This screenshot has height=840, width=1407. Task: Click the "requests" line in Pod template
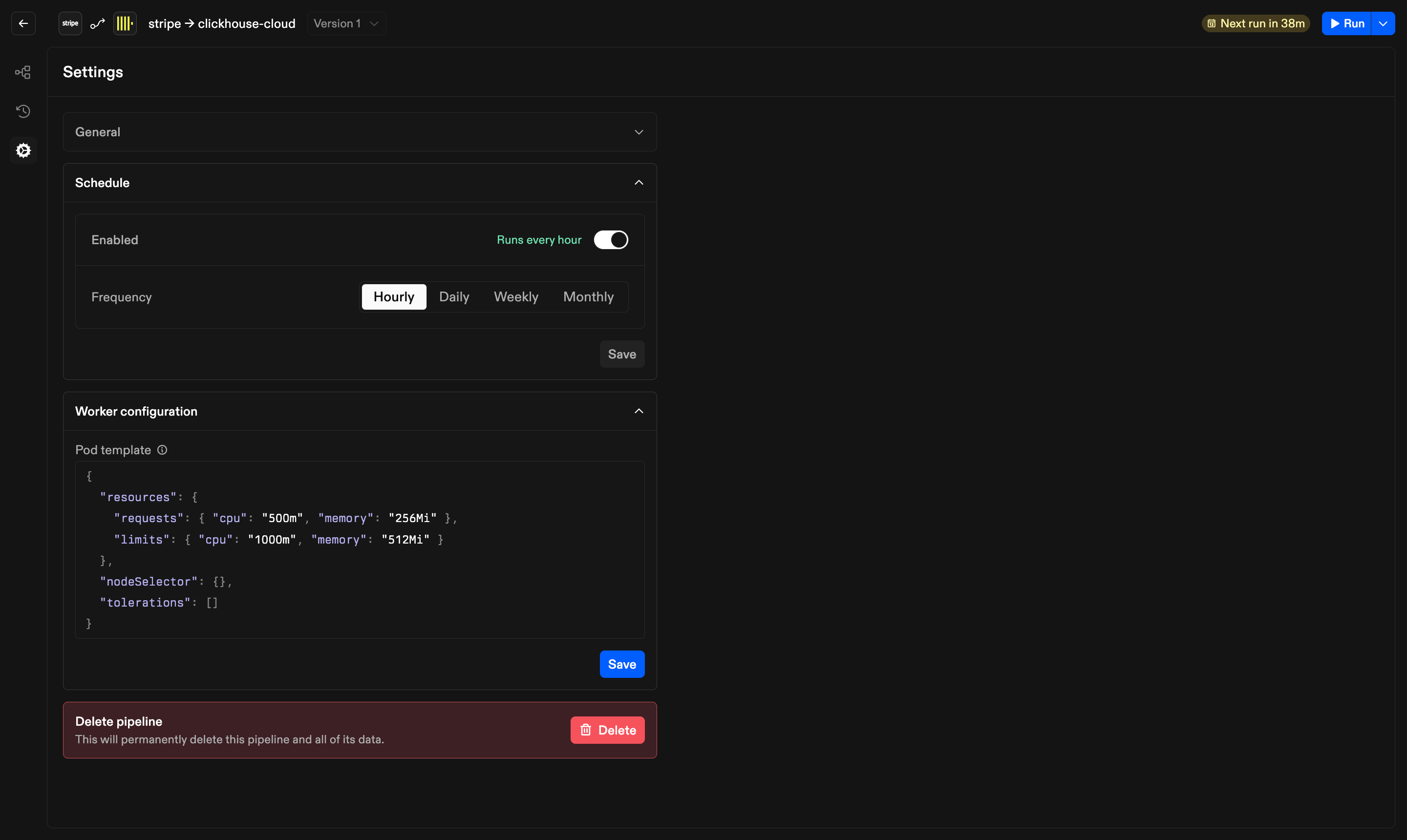tap(285, 518)
